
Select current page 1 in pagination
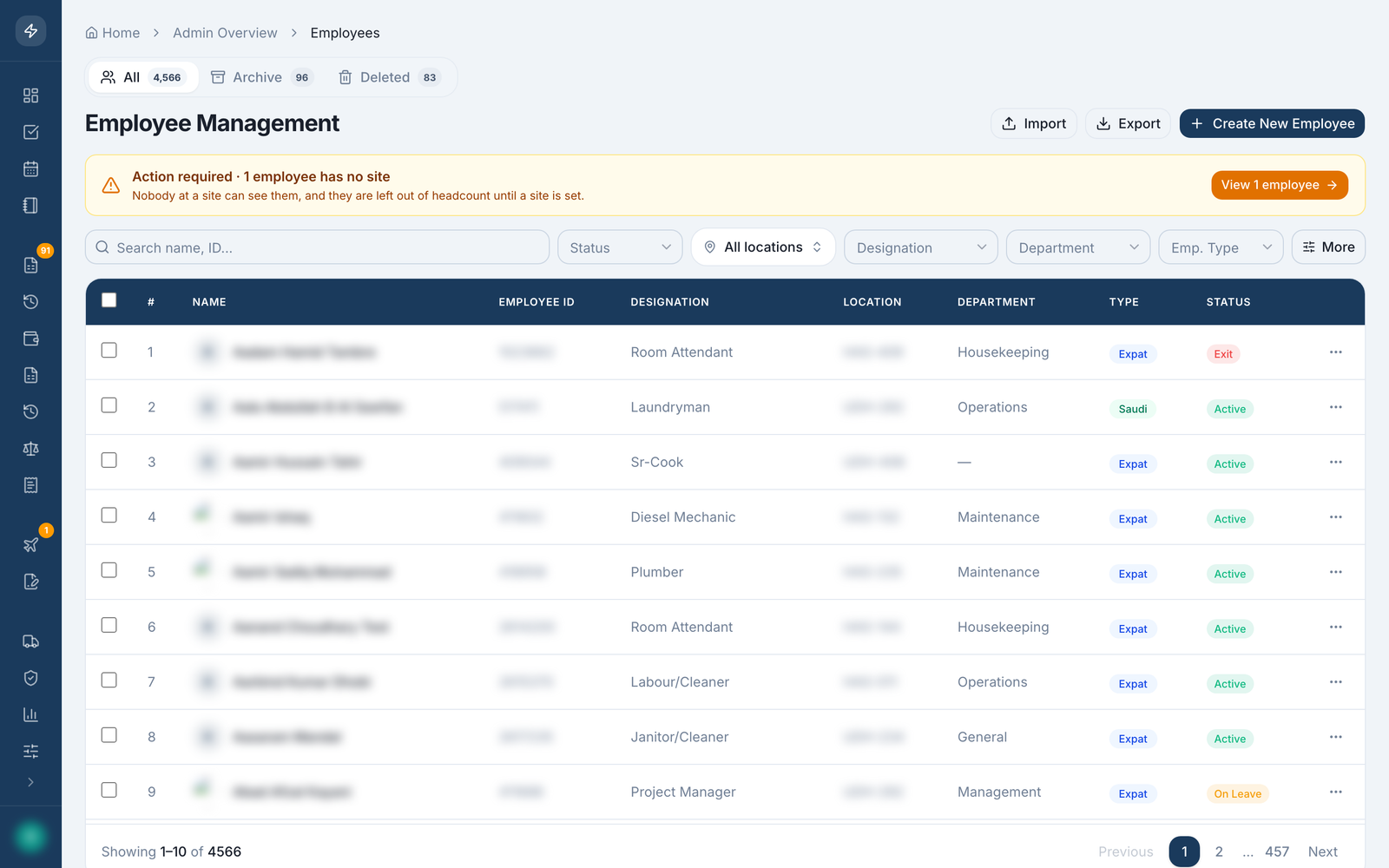pos(1184,852)
